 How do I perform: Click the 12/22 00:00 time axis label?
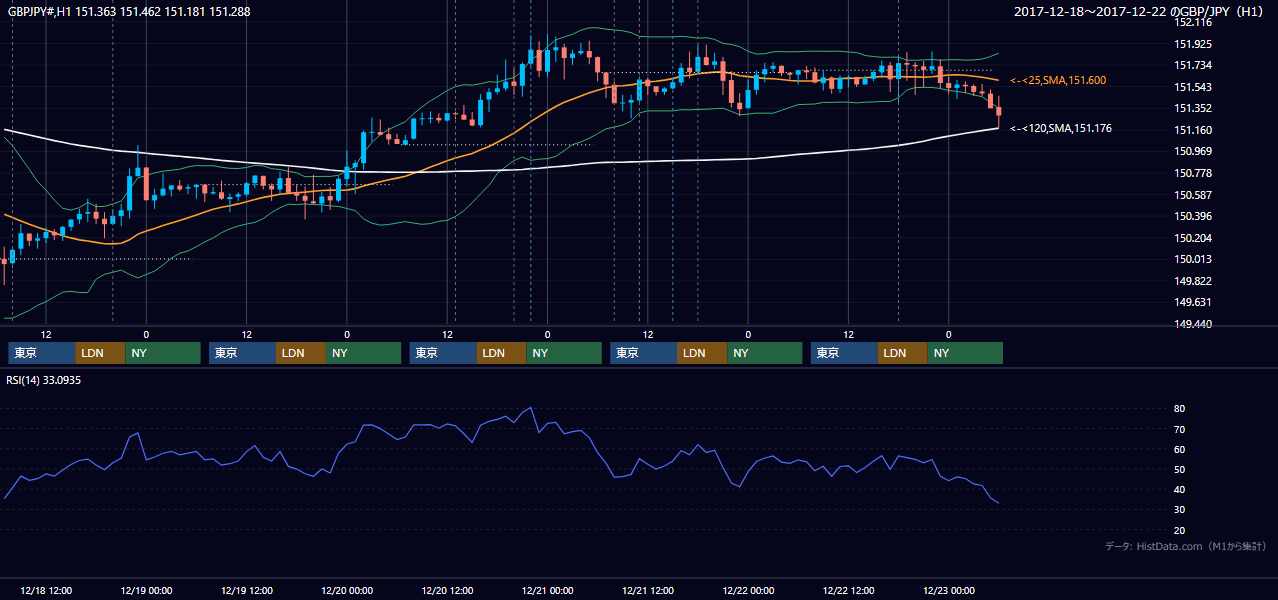tap(748, 590)
